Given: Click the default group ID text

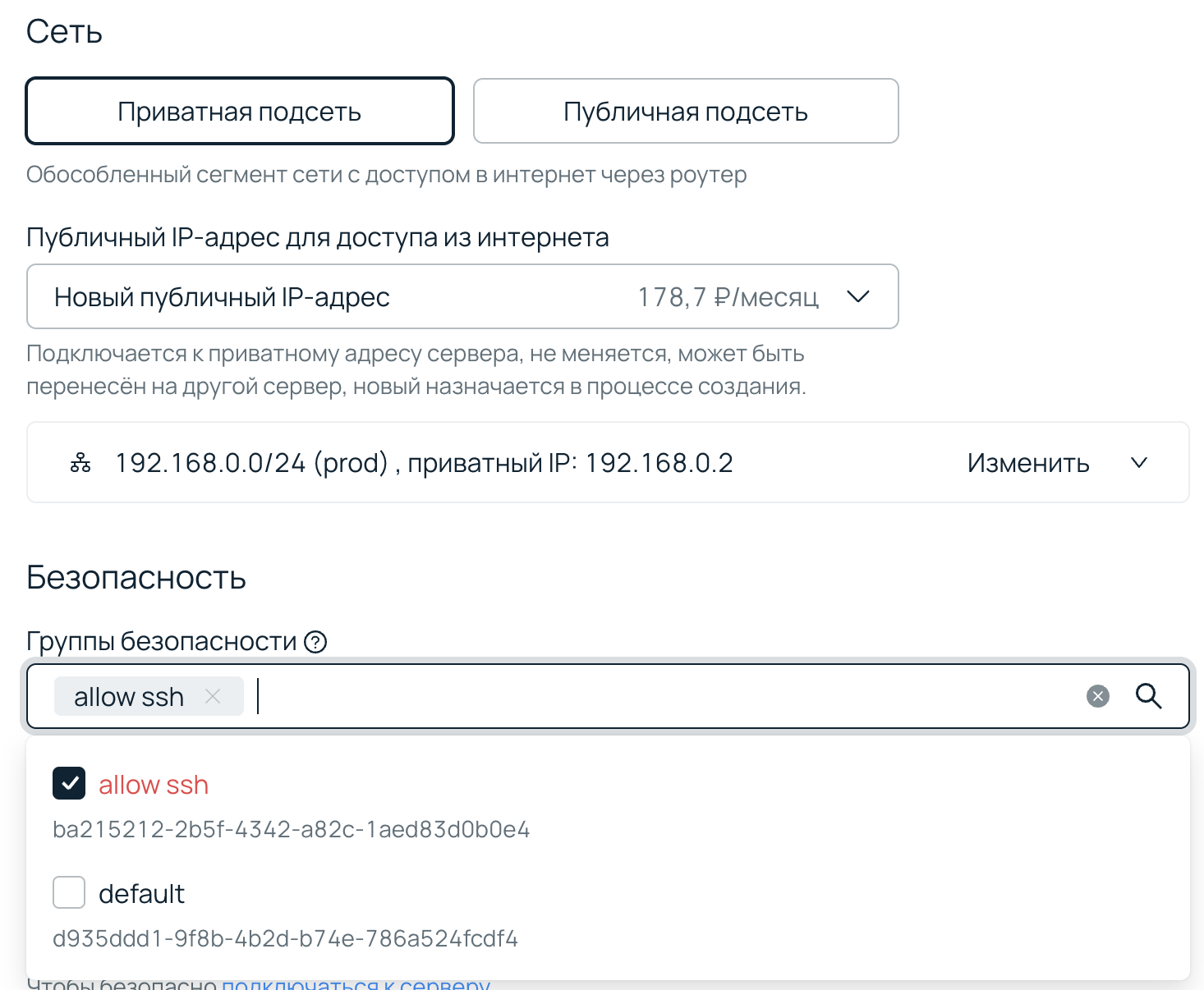Looking at the screenshot, I should [x=285, y=938].
